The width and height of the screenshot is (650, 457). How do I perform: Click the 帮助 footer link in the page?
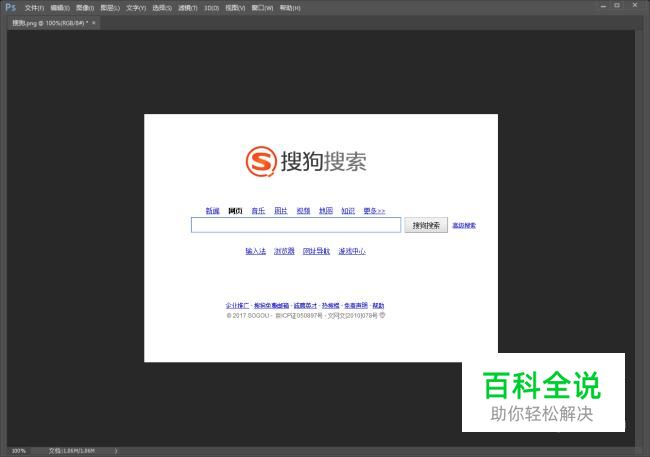(378, 306)
